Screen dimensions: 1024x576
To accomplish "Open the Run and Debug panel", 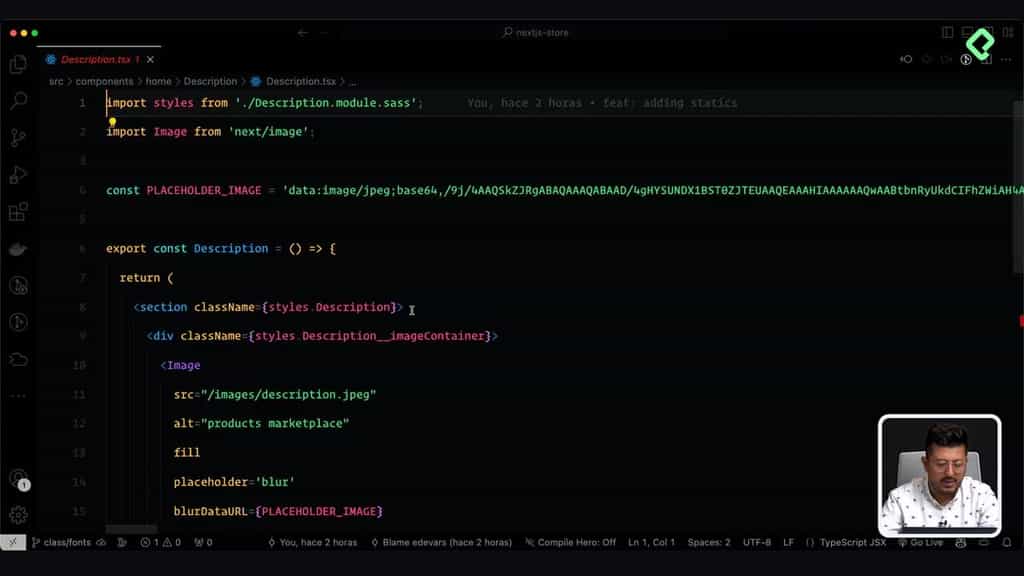I will pos(18,175).
